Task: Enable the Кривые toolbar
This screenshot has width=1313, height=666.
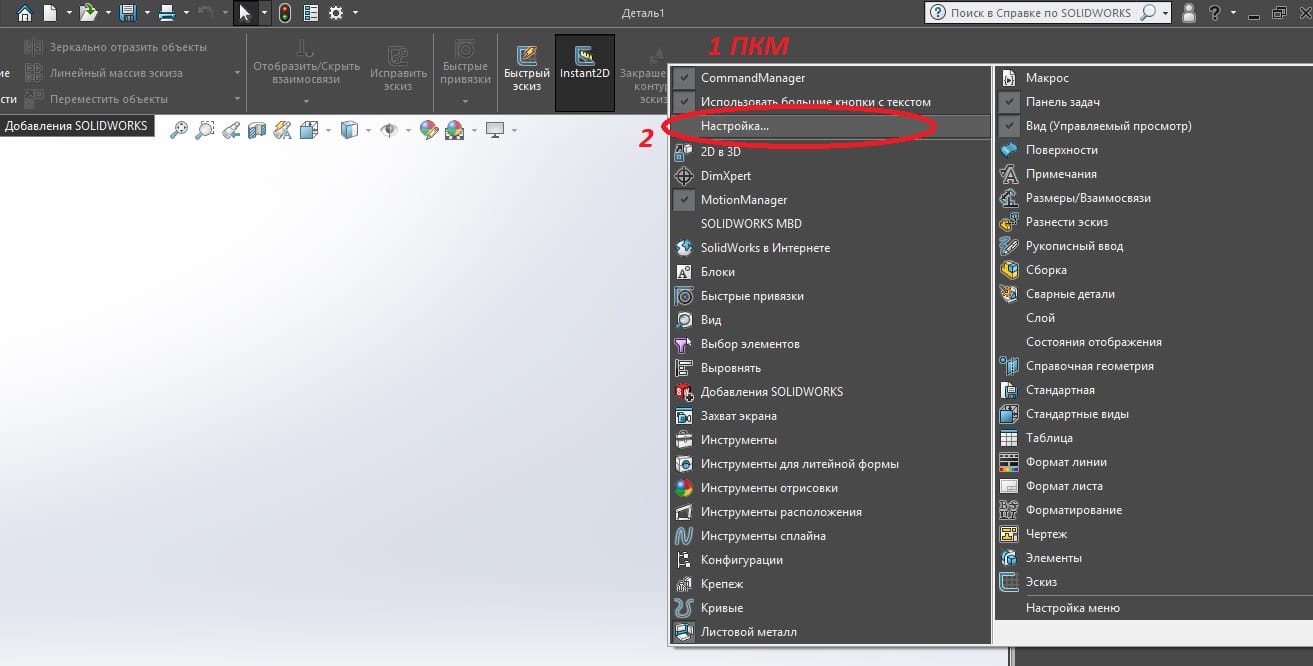Action: tap(832, 608)
